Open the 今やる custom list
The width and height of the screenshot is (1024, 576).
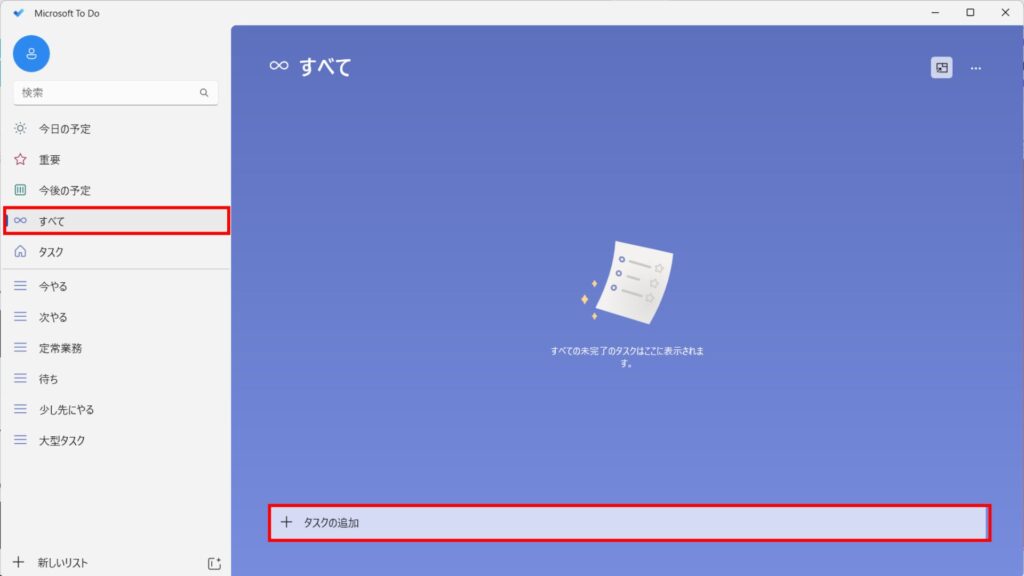pos(53,286)
